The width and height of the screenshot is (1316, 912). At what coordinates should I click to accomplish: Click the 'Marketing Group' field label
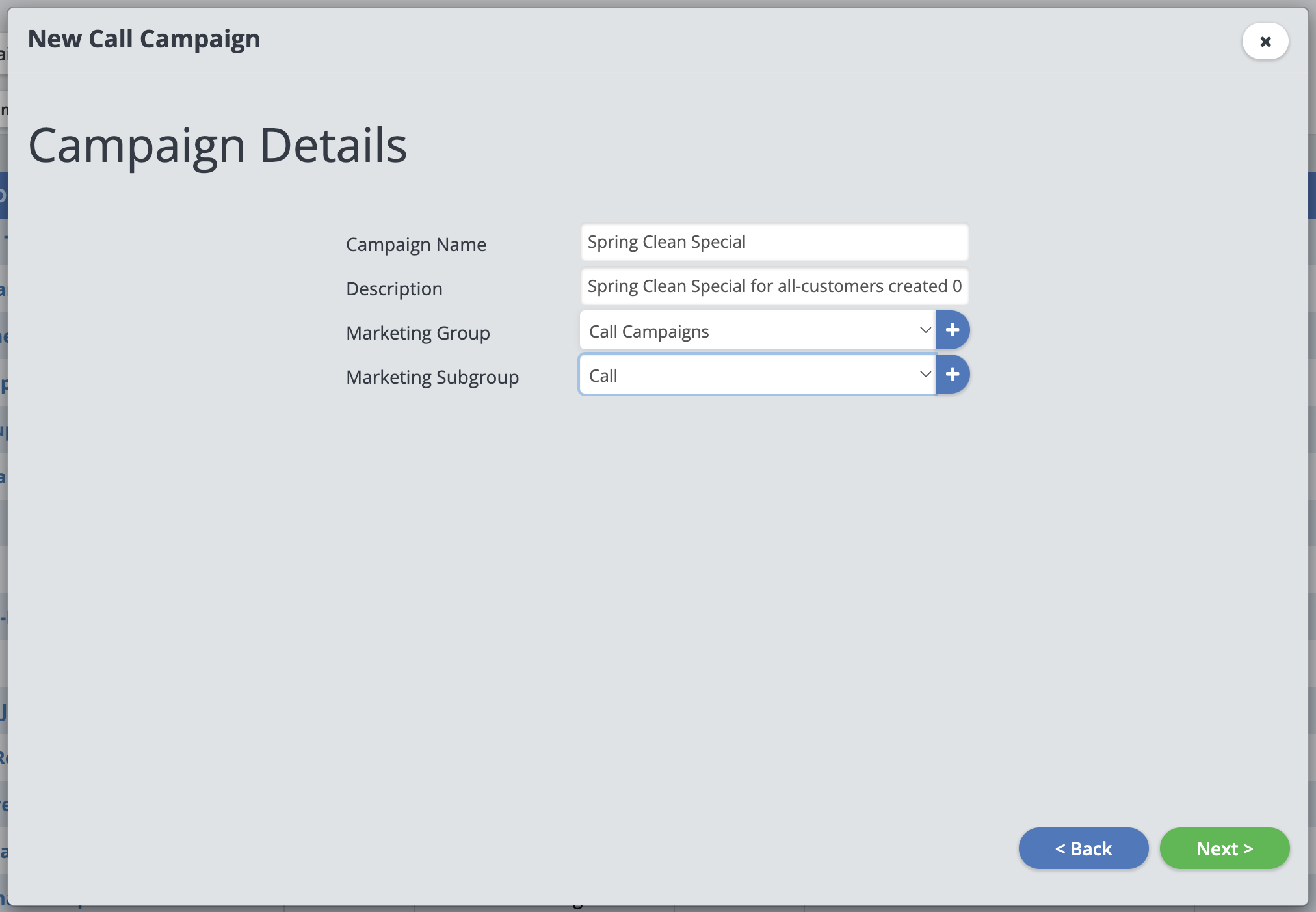coord(417,333)
